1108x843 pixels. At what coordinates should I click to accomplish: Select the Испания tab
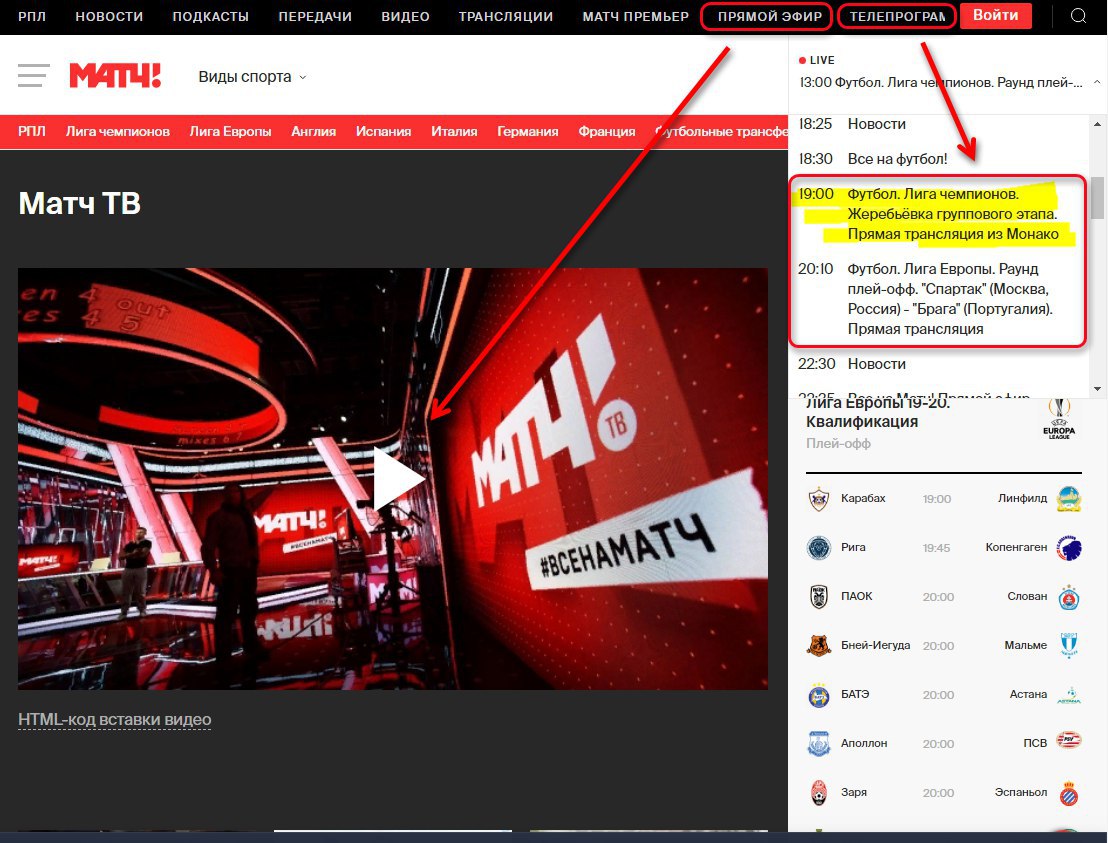click(384, 131)
